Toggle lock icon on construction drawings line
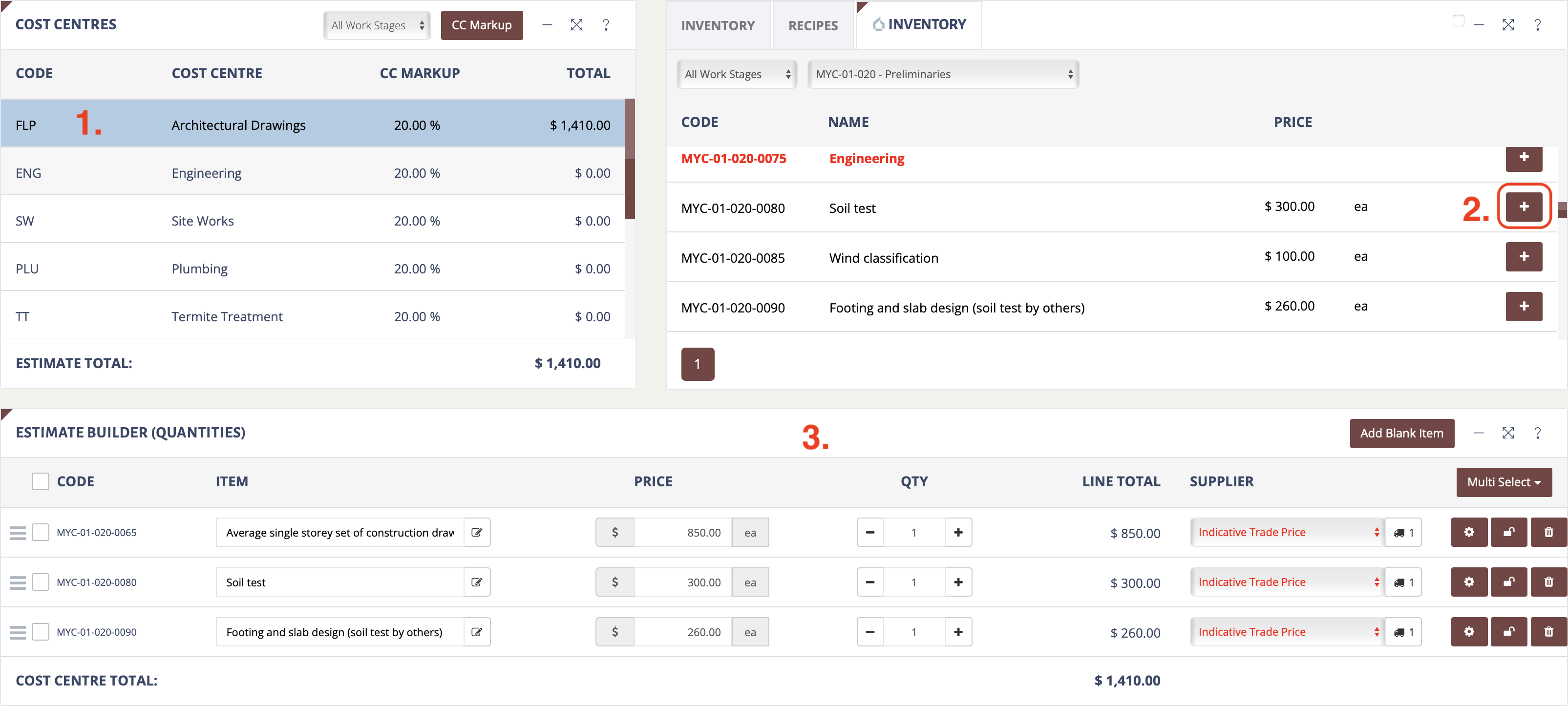 point(1508,533)
